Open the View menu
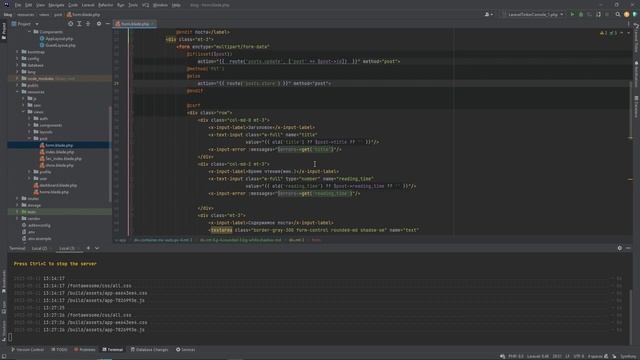The width and height of the screenshot is (640, 360). click(40, 5)
